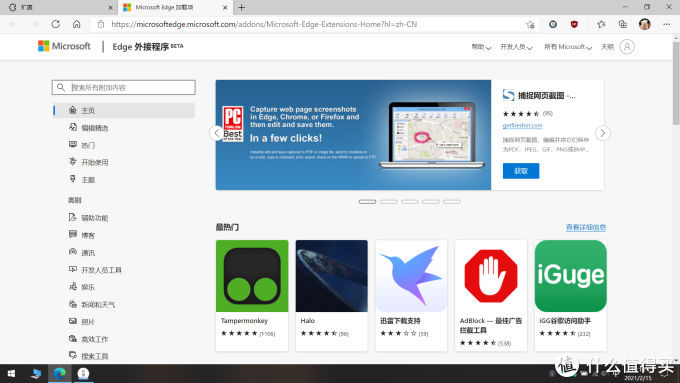Open a new browser tab
Image resolution: width=680 pixels, height=383 pixels.
(x=242, y=7)
